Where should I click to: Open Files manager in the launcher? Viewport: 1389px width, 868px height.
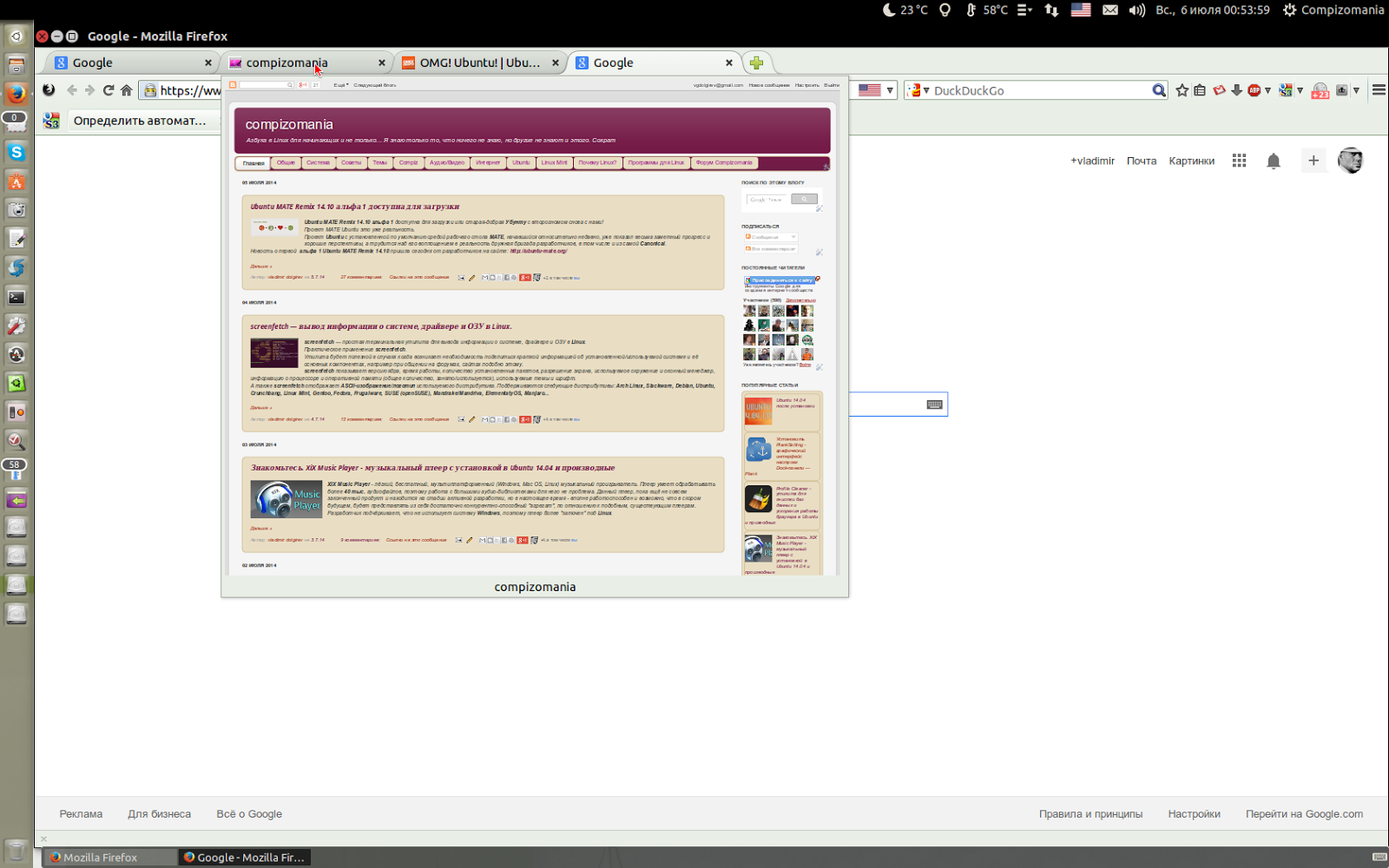coord(16,65)
